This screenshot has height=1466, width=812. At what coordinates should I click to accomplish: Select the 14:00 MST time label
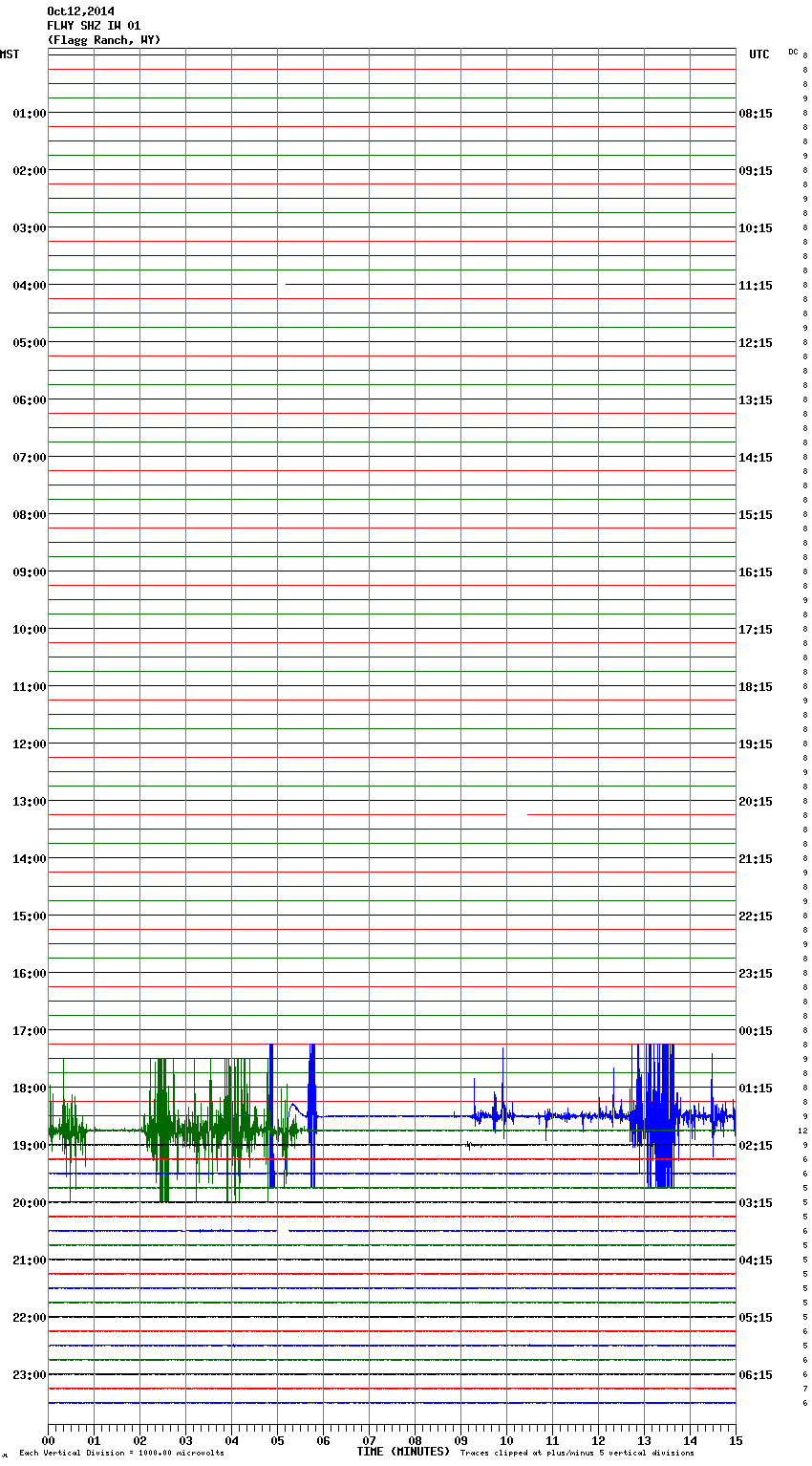tap(30, 859)
